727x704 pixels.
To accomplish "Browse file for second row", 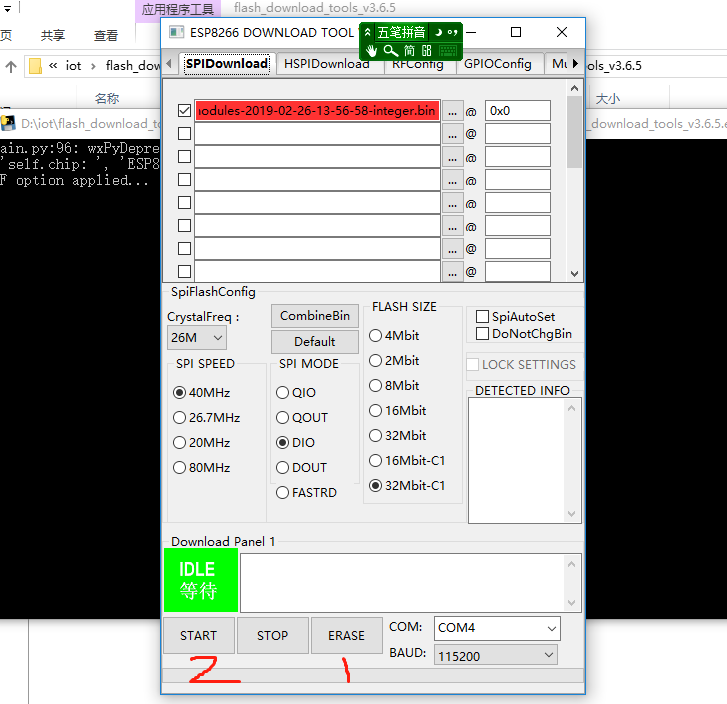I will tap(453, 134).
